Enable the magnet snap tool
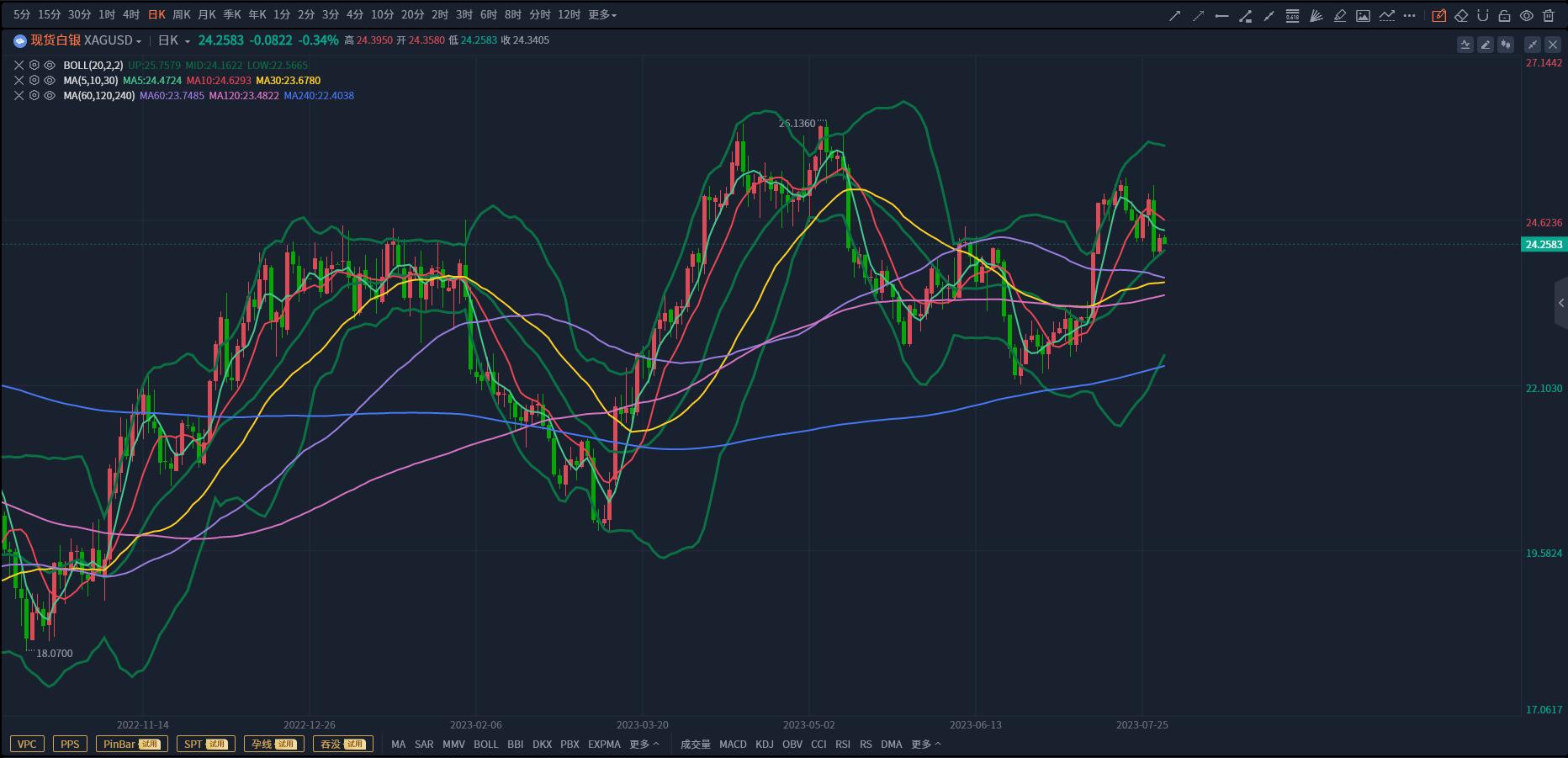Screen dimensions: 1568x758 pyautogui.click(x=1483, y=15)
